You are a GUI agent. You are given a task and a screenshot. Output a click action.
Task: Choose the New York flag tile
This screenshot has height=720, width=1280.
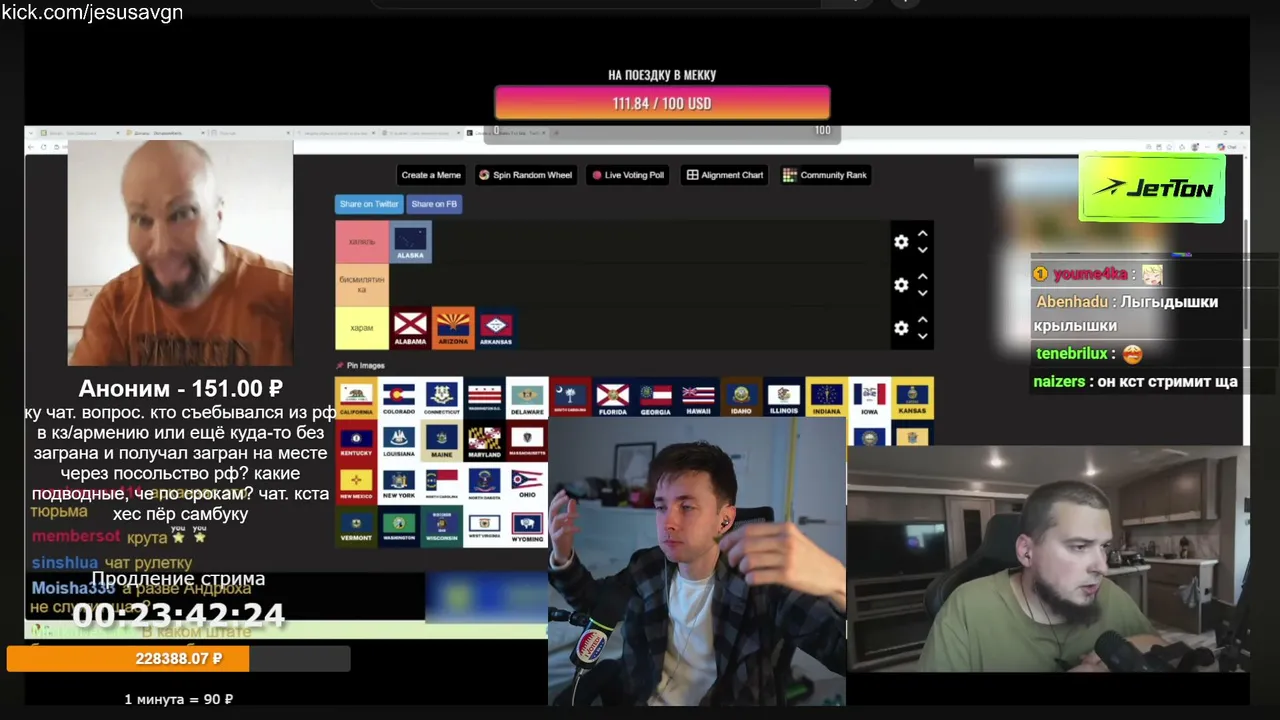(399, 483)
